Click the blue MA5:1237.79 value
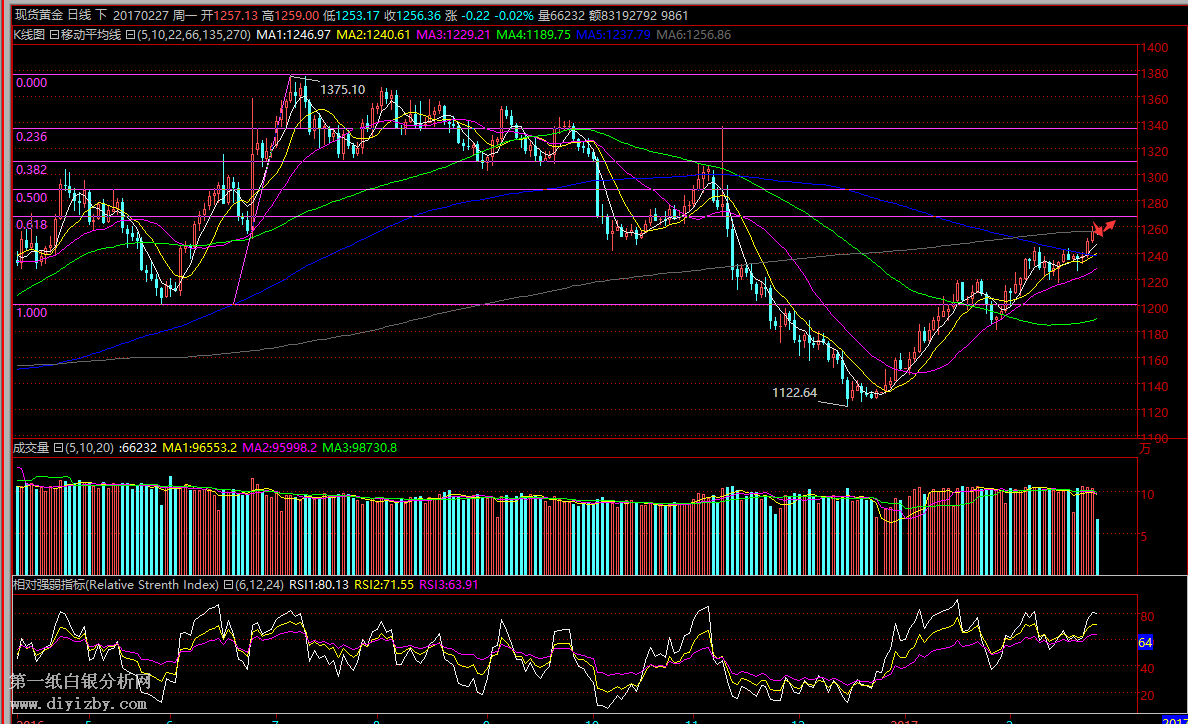 pyautogui.click(x=613, y=35)
